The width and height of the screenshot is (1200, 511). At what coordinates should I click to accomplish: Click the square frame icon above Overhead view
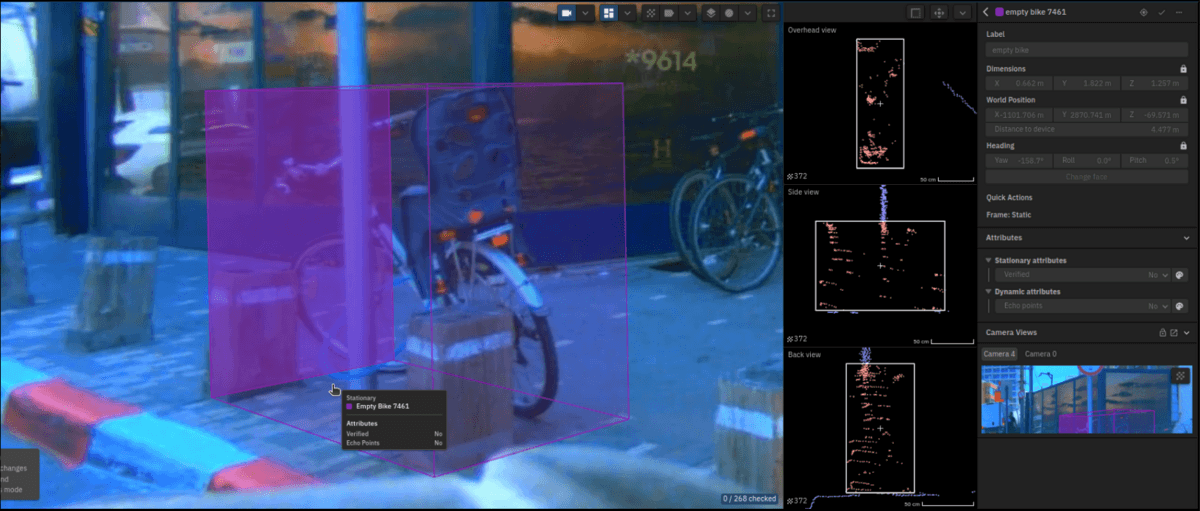pos(915,13)
